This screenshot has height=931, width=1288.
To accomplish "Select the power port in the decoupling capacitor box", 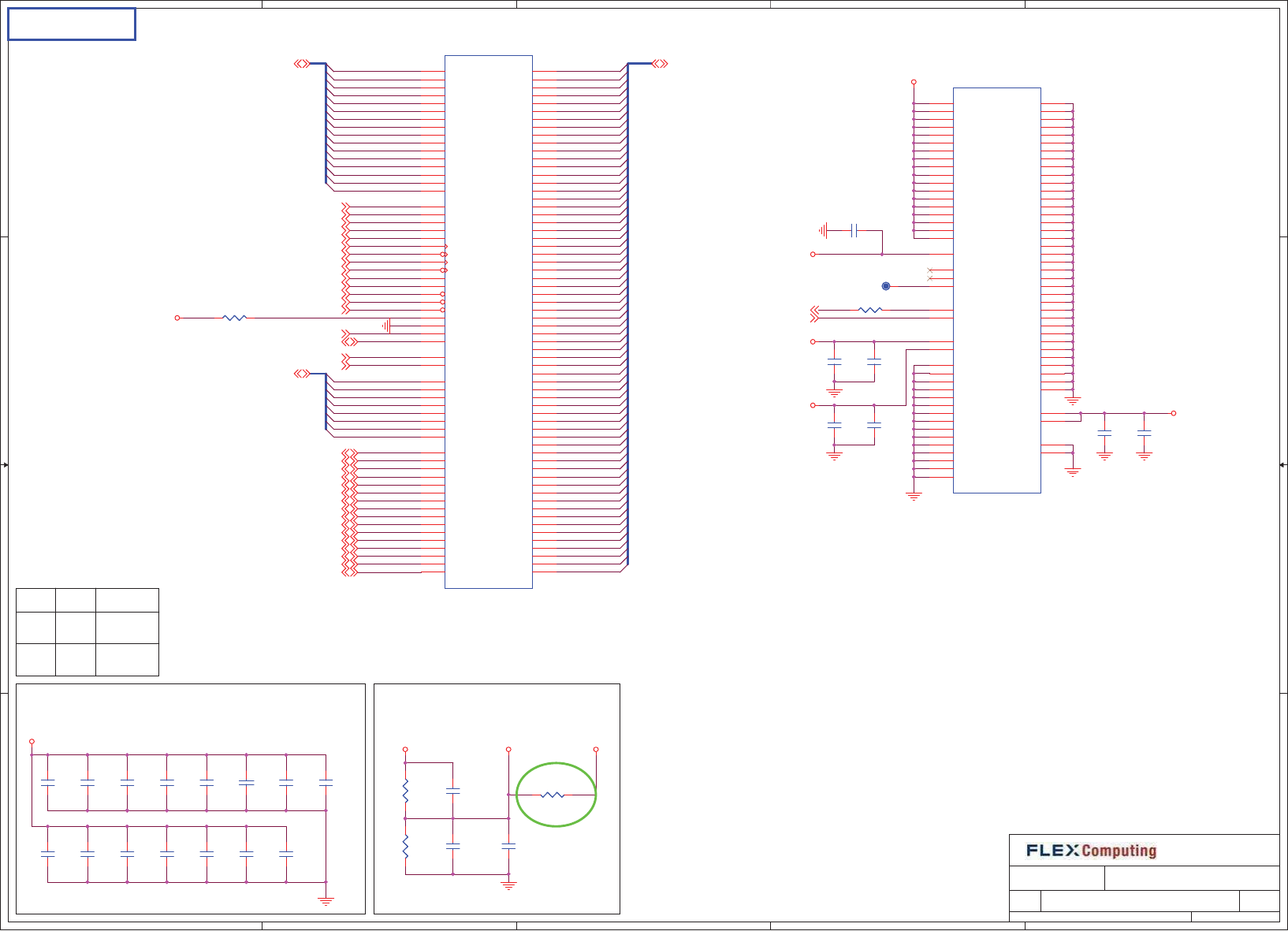I will [32, 741].
